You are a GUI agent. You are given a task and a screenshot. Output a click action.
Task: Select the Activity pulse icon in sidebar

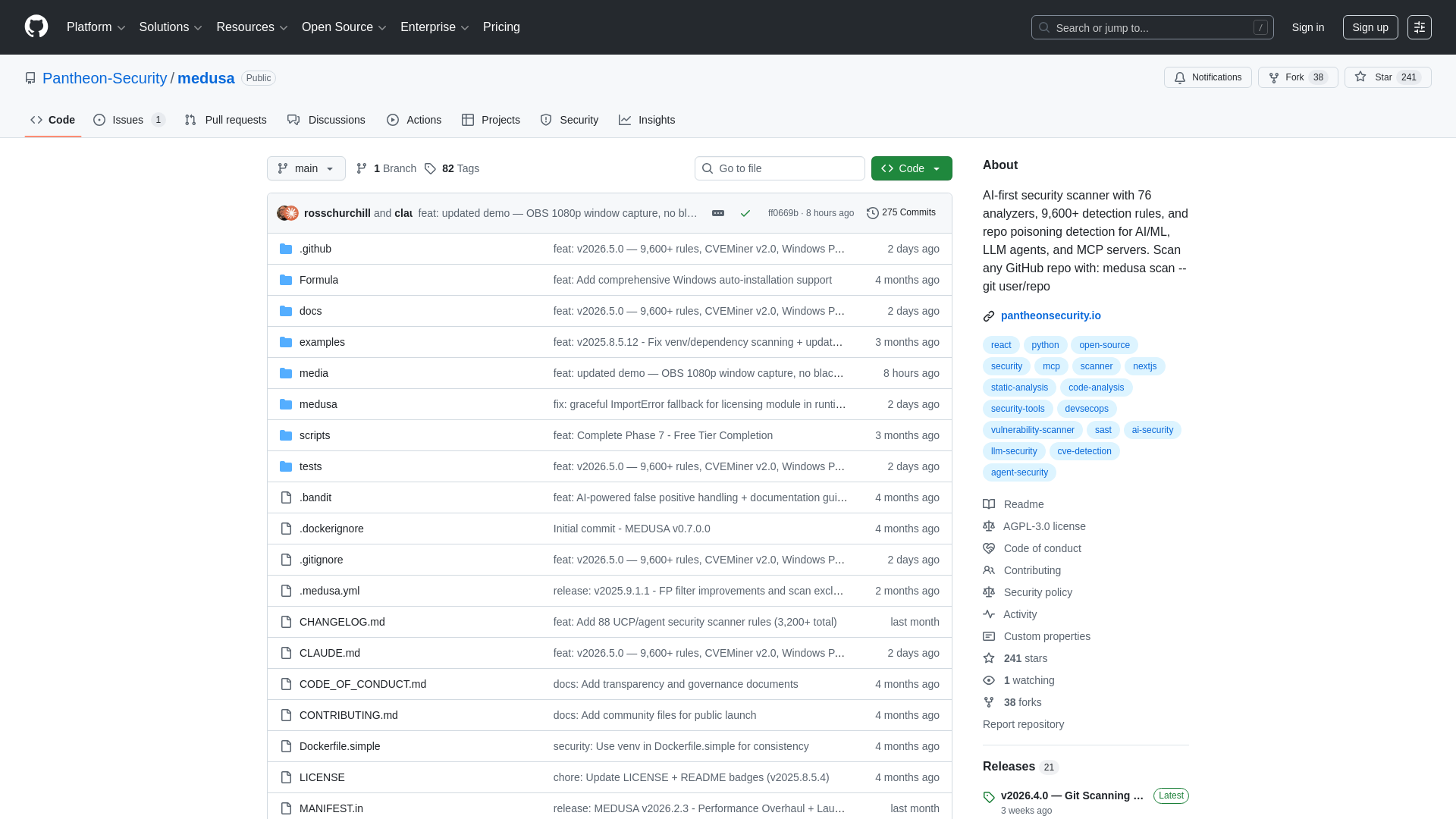pyautogui.click(x=989, y=614)
